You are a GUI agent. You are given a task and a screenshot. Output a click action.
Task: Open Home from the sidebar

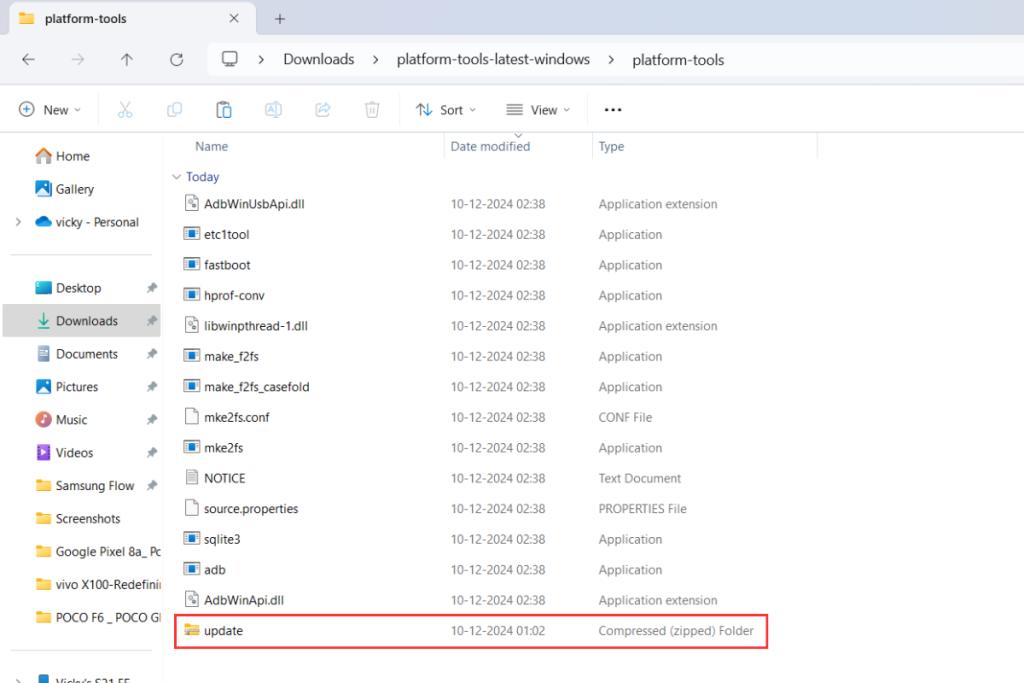[x=69, y=156]
